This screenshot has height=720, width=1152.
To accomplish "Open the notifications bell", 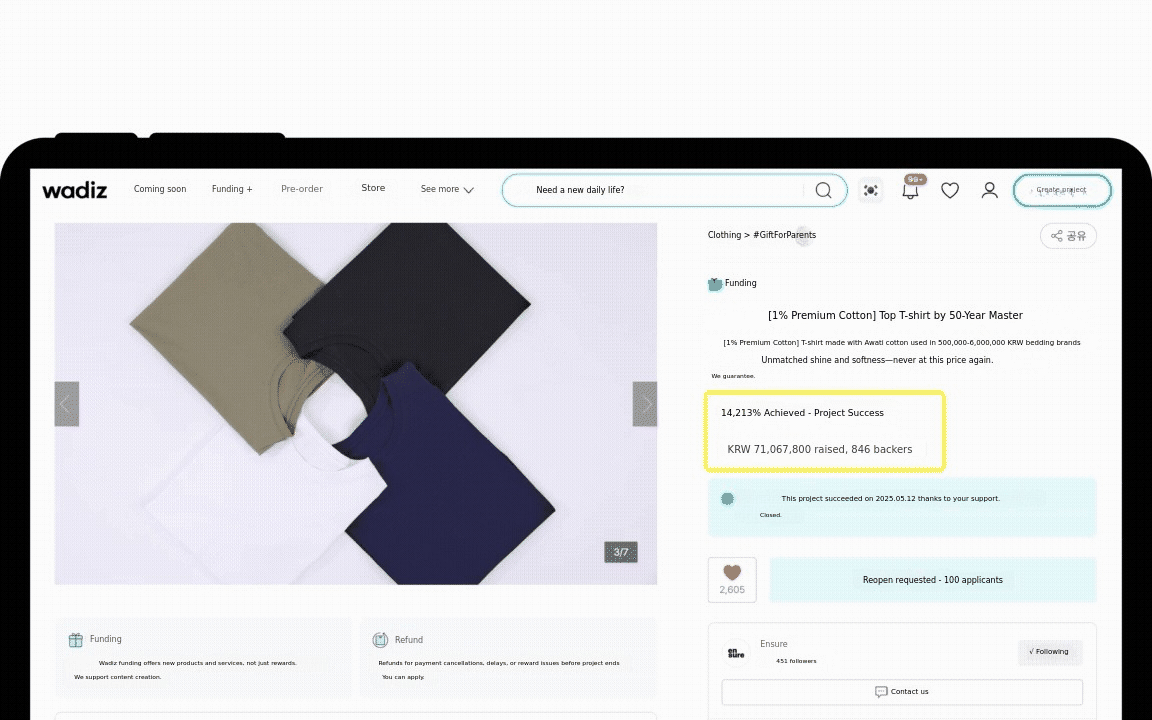I will [x=910, y=190].
